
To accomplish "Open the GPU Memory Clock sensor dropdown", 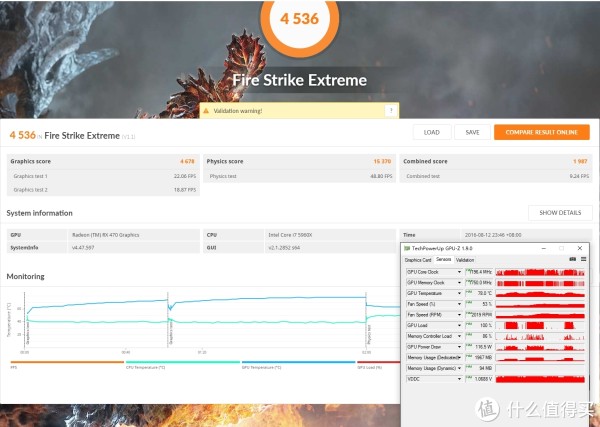I will 460,283.
